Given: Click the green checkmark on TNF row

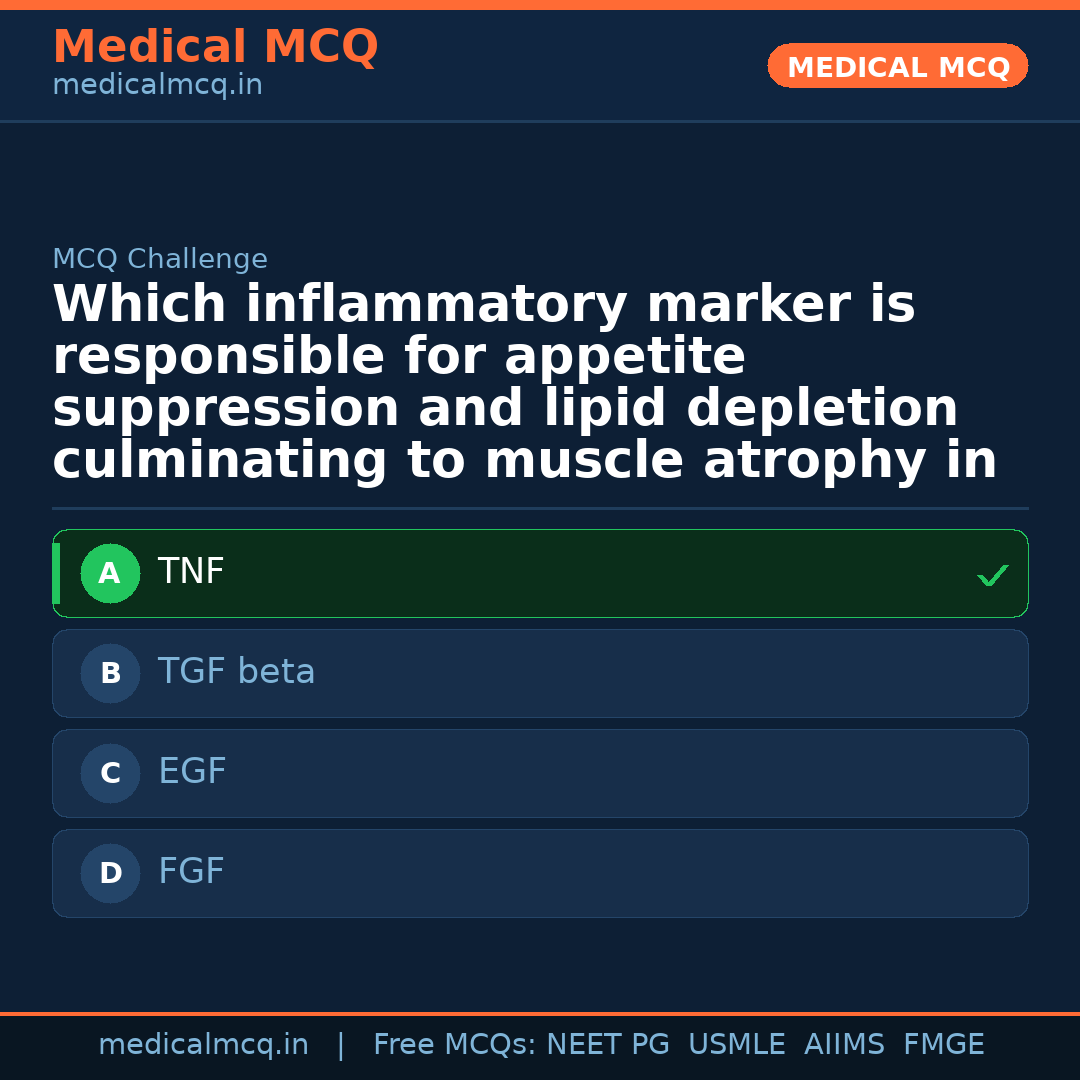Looking at the screenshot, I should pos(992,576).
